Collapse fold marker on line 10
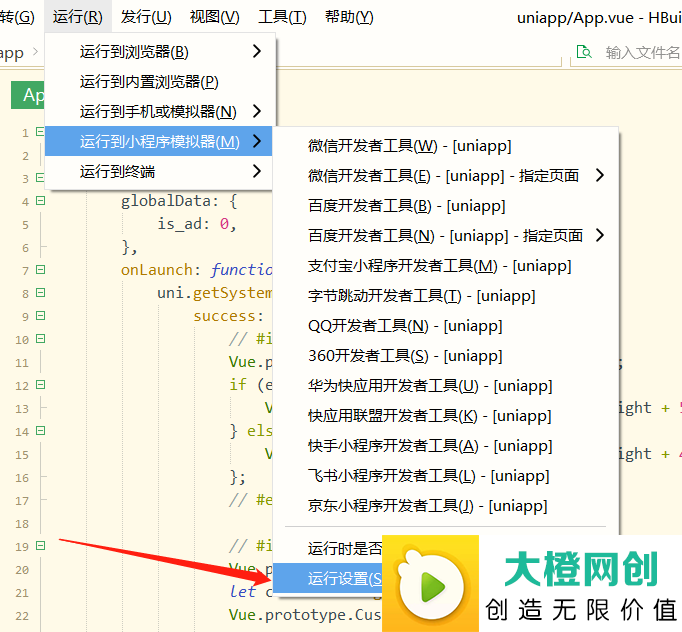This screenshot has height=632, width=682. [x=40, y=338]
